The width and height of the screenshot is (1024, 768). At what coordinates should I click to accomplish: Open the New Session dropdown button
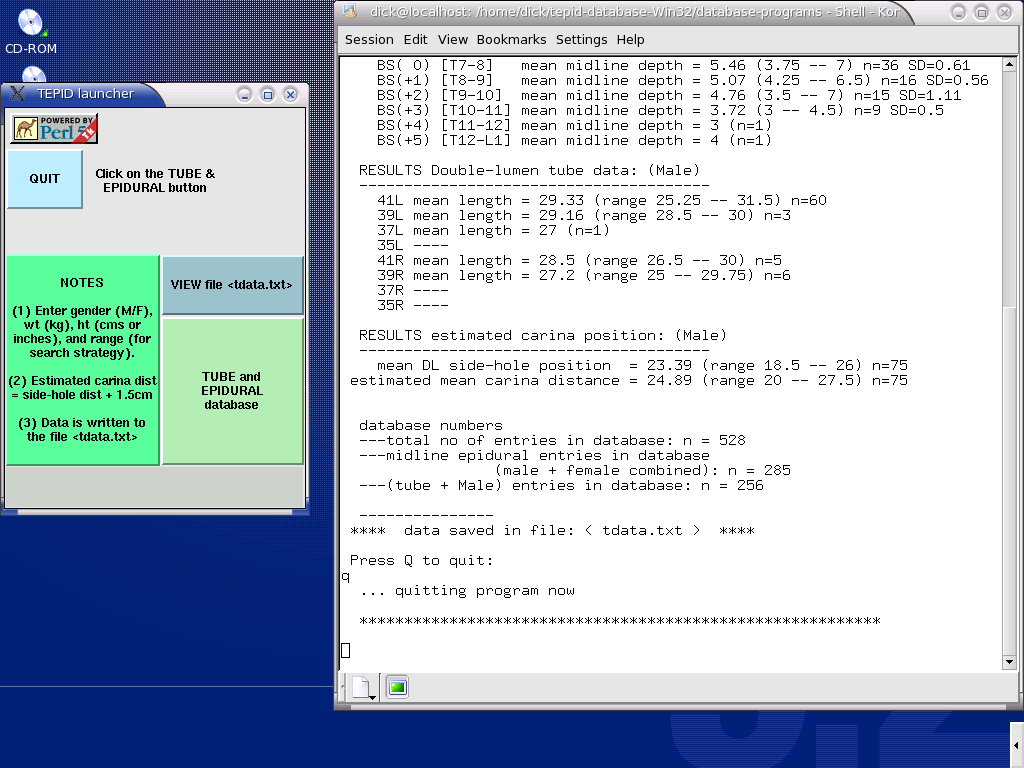click(x=362, y=687)
